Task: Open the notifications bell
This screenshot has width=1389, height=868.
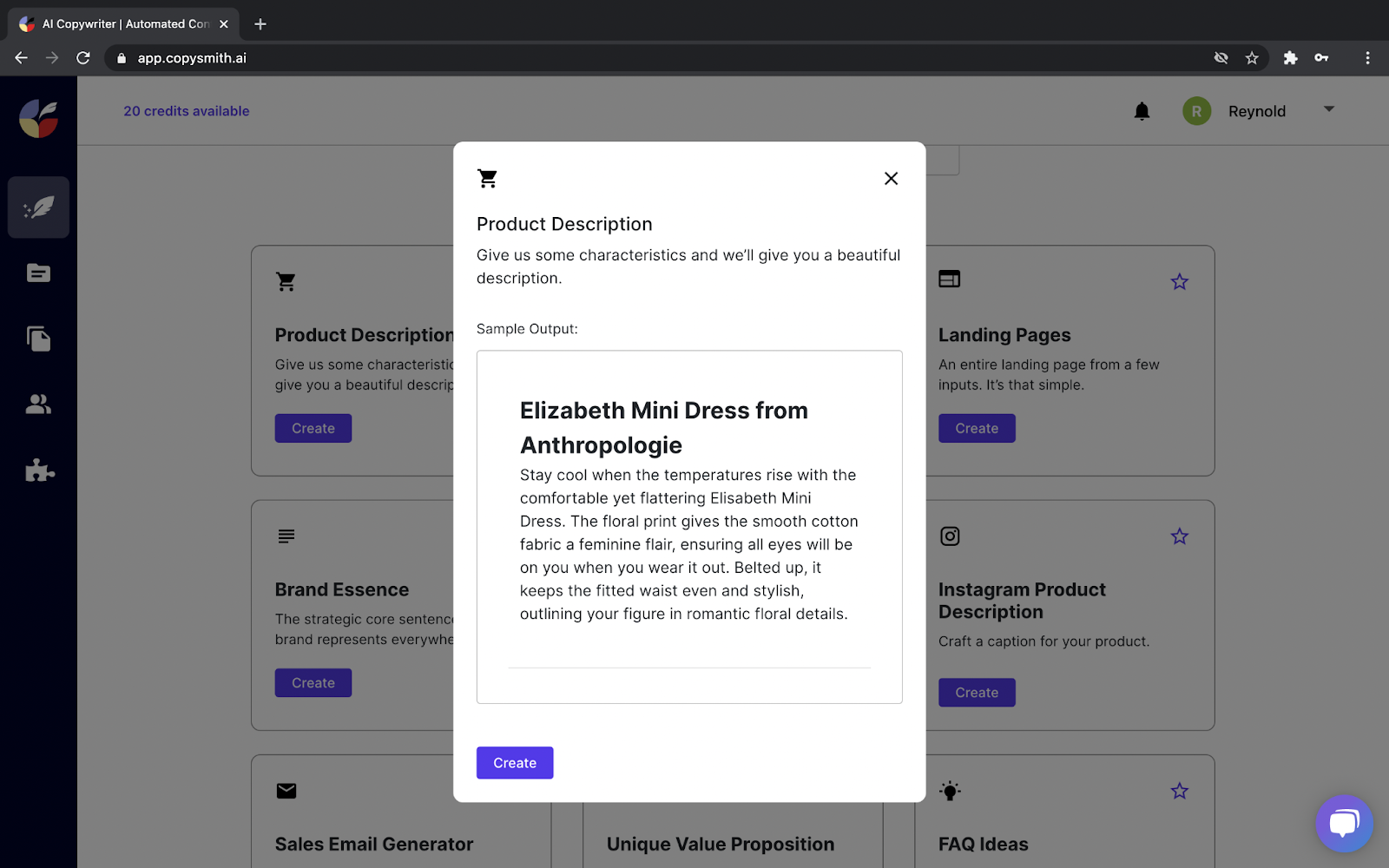Action: 1142,111
